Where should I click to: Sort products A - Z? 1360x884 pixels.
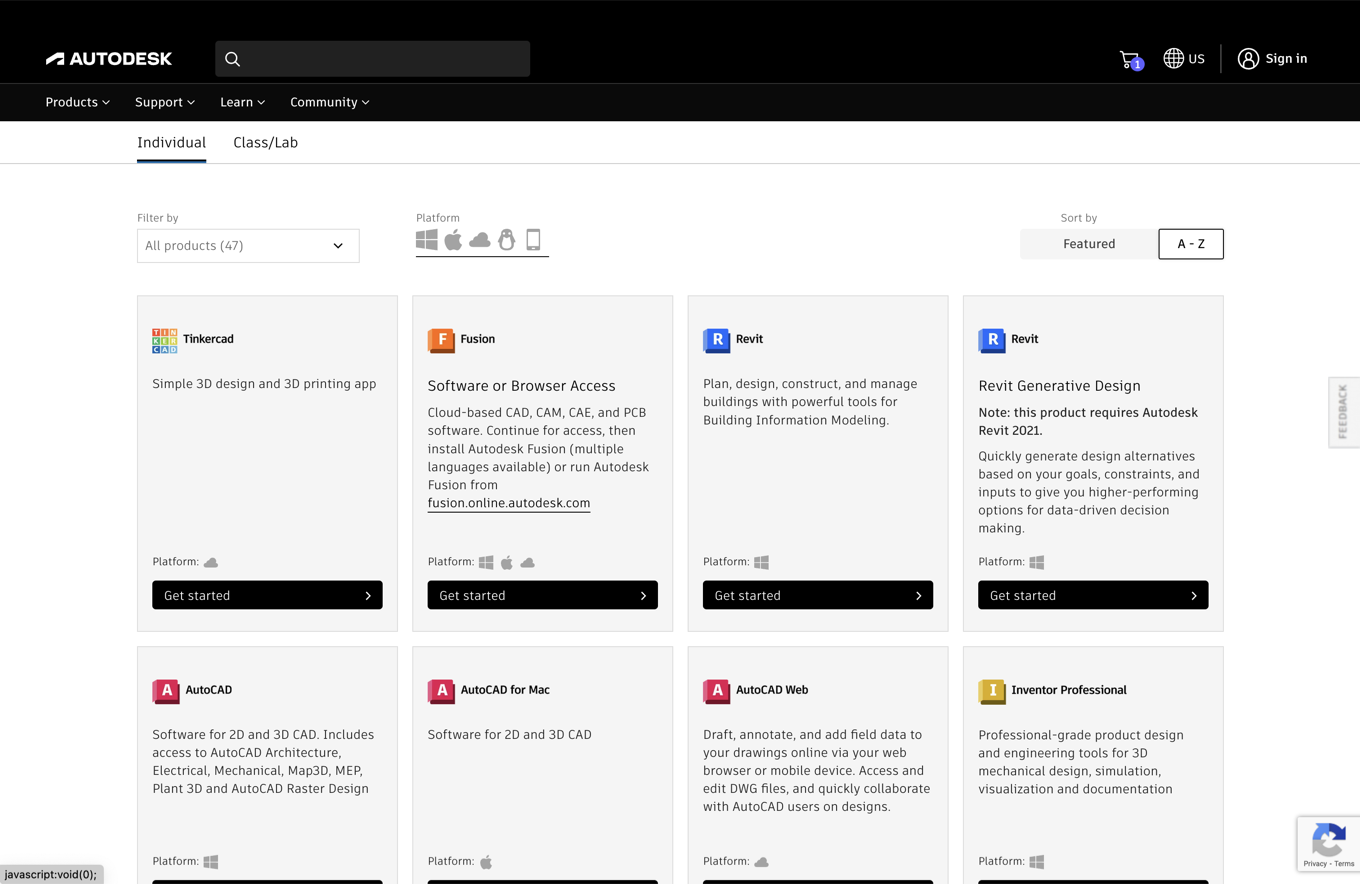[1191, 244]
